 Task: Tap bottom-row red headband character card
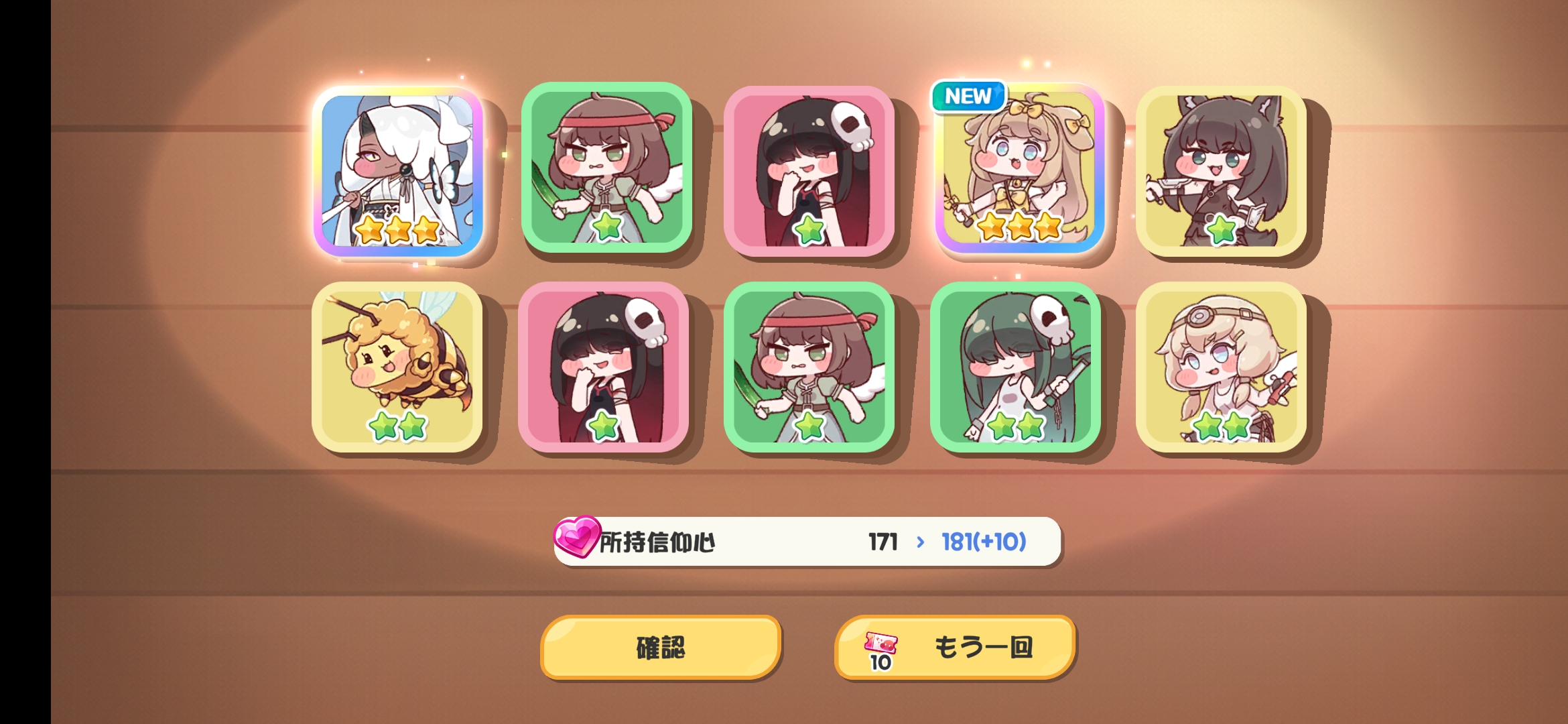tap(809, 367)
